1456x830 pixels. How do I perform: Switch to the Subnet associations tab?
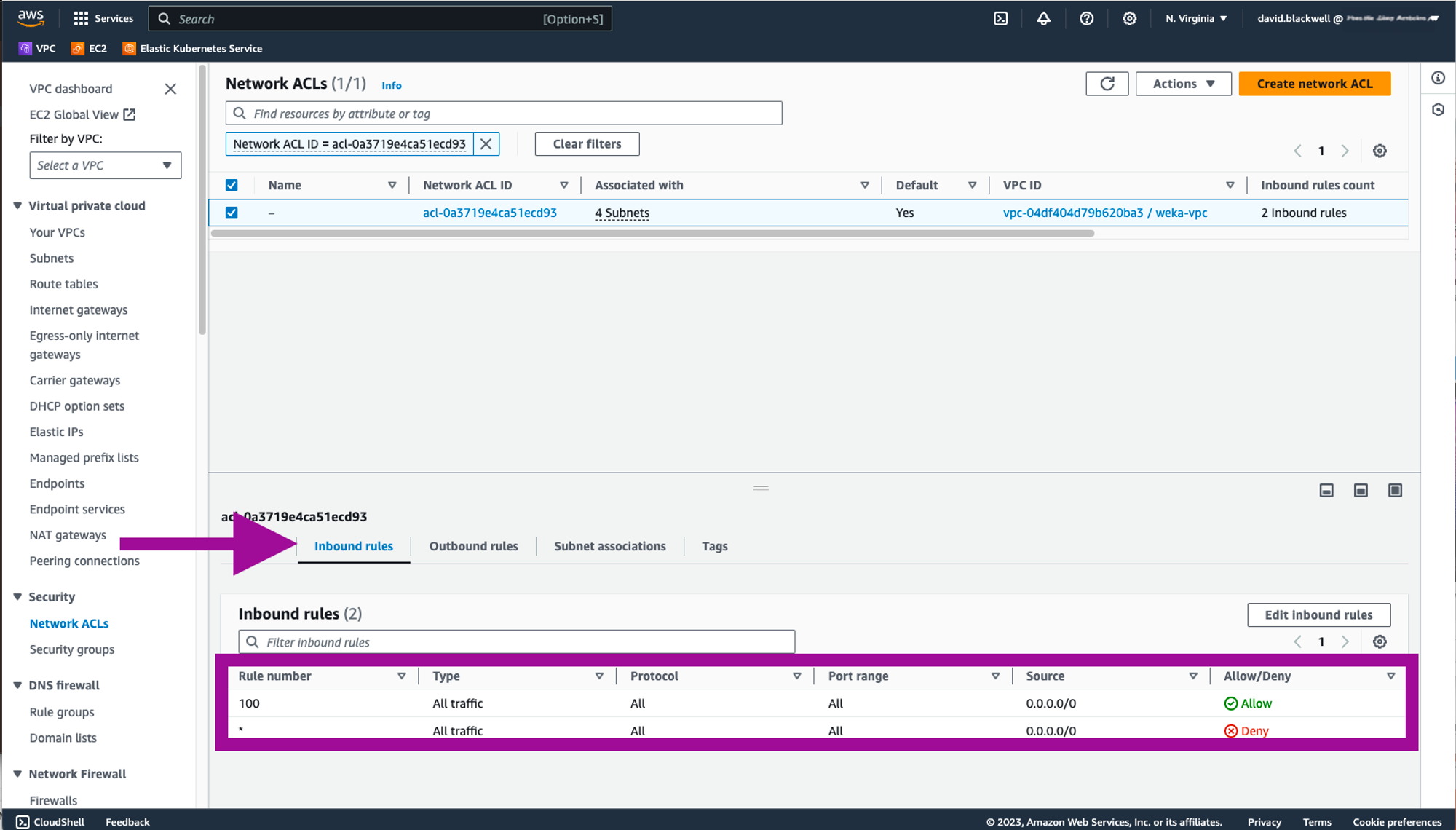point(609,546)
